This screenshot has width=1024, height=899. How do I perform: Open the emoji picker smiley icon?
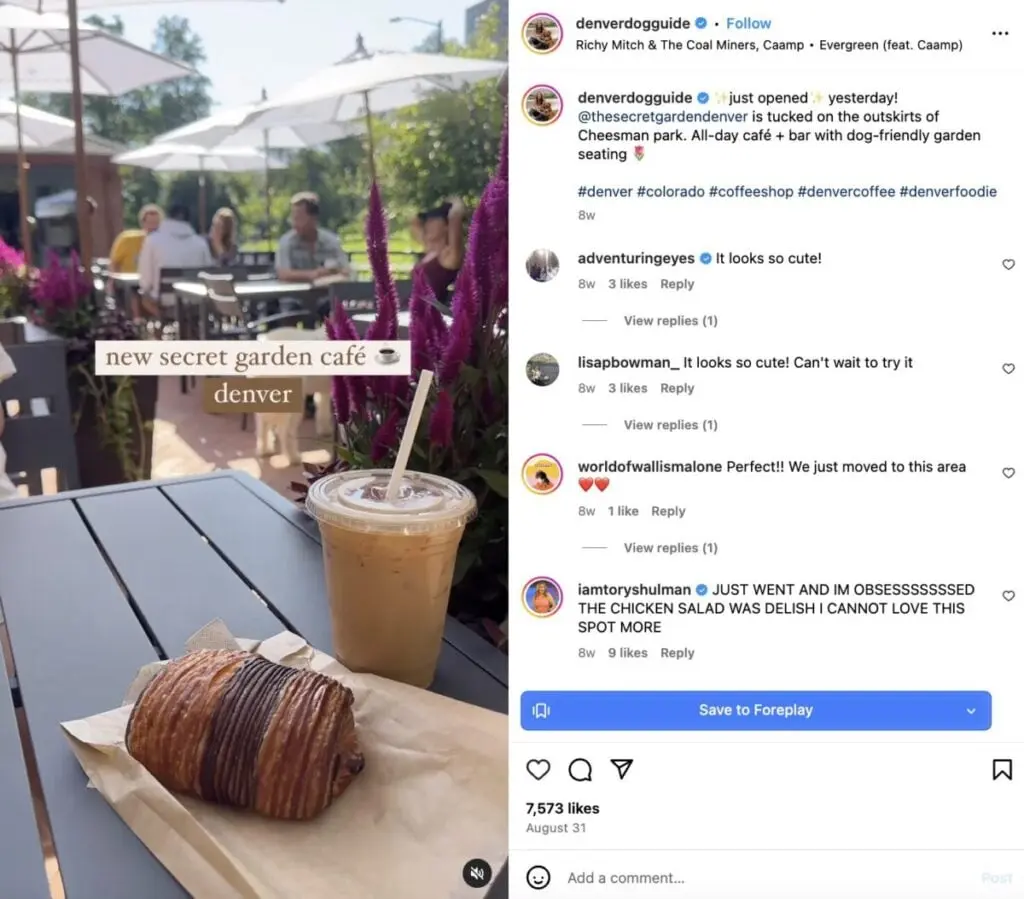click(538, 877)
